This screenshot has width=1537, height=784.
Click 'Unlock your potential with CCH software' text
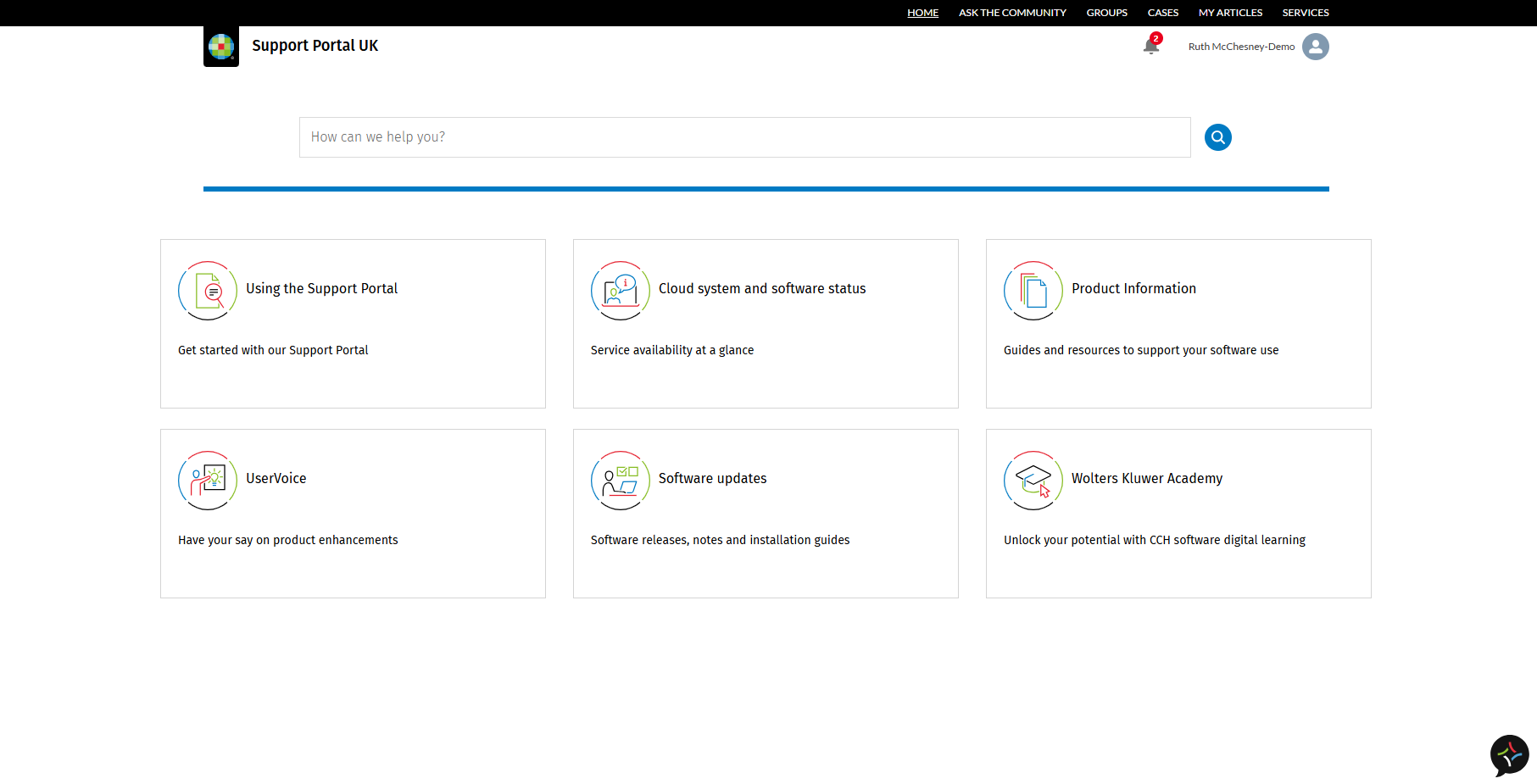coord(1155,540)
